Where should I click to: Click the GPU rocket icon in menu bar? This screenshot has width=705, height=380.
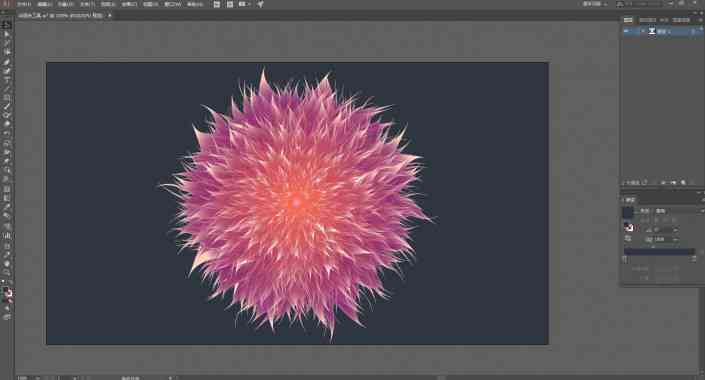(x=260, y=4)
